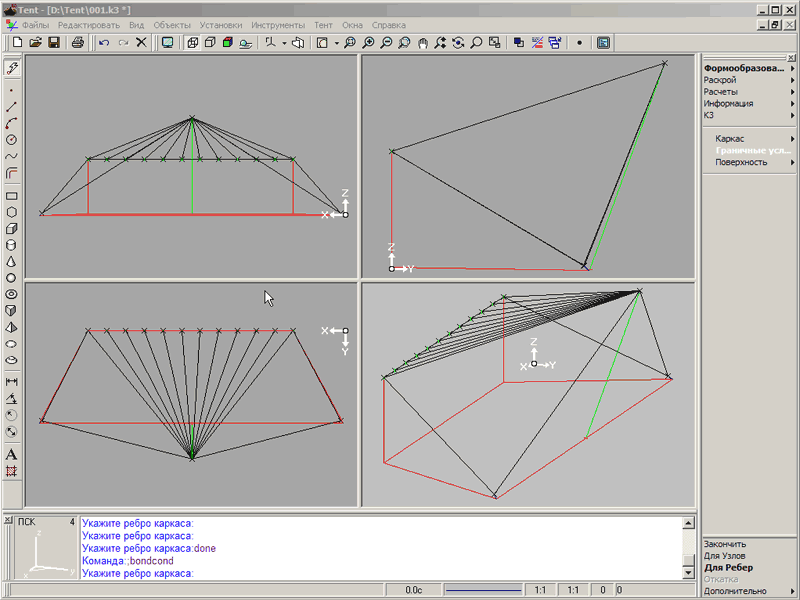Click the black dot toolbar button
Viewport: 800px width, 600px height.
pyautogui.click(x=579, y=43)
